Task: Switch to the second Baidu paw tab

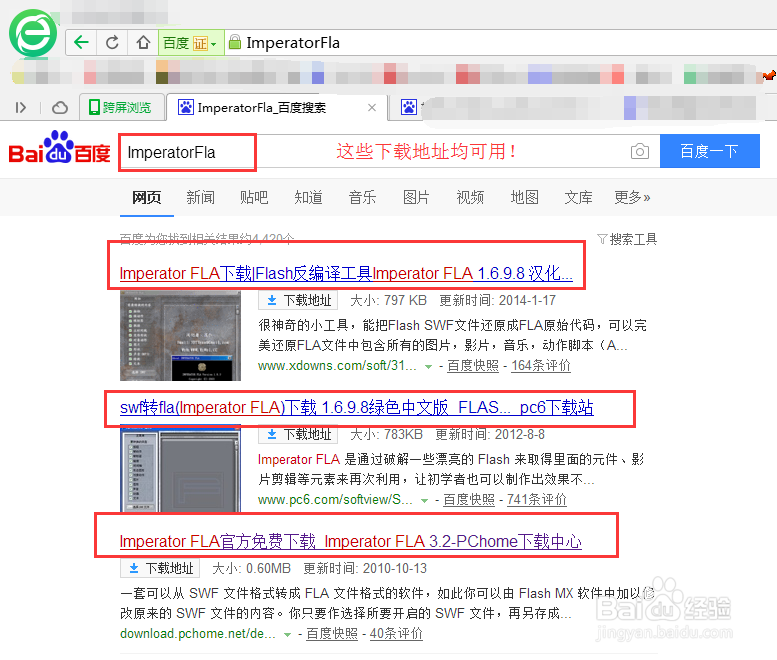Action: point(408,107)
